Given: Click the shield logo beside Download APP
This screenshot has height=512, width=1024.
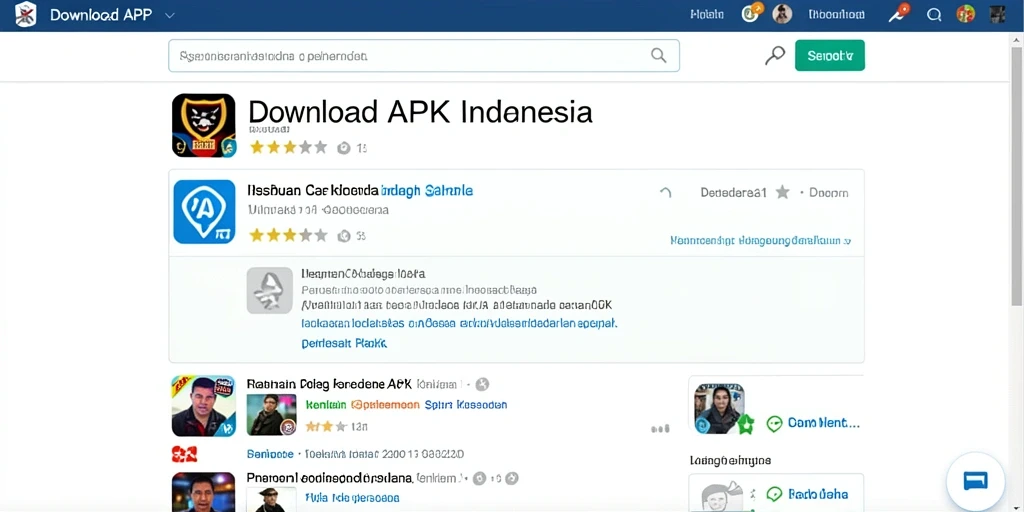Looking at the screenshot, I should click(25, 14).
